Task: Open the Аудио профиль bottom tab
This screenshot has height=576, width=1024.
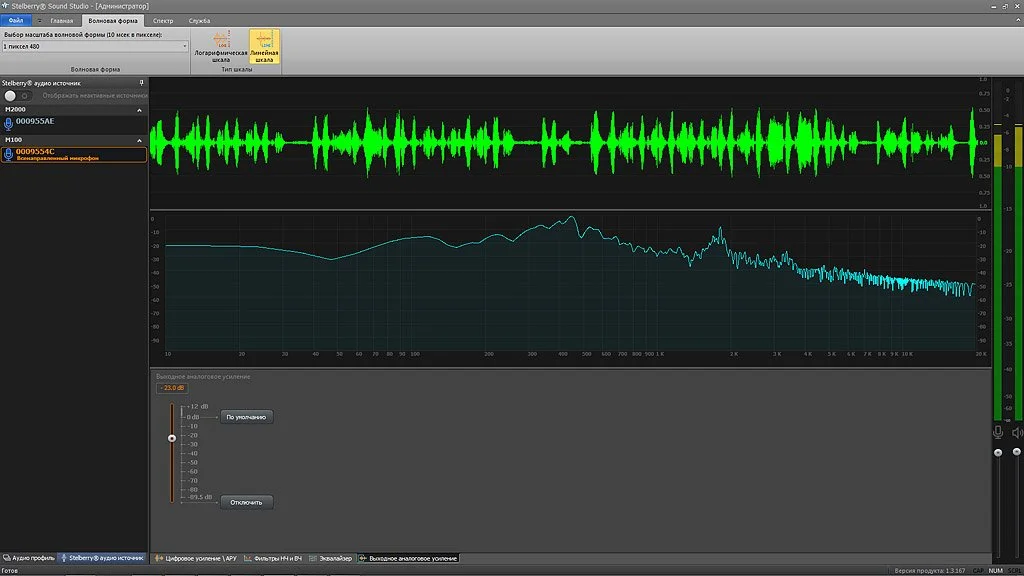Action: coord(29,558)
